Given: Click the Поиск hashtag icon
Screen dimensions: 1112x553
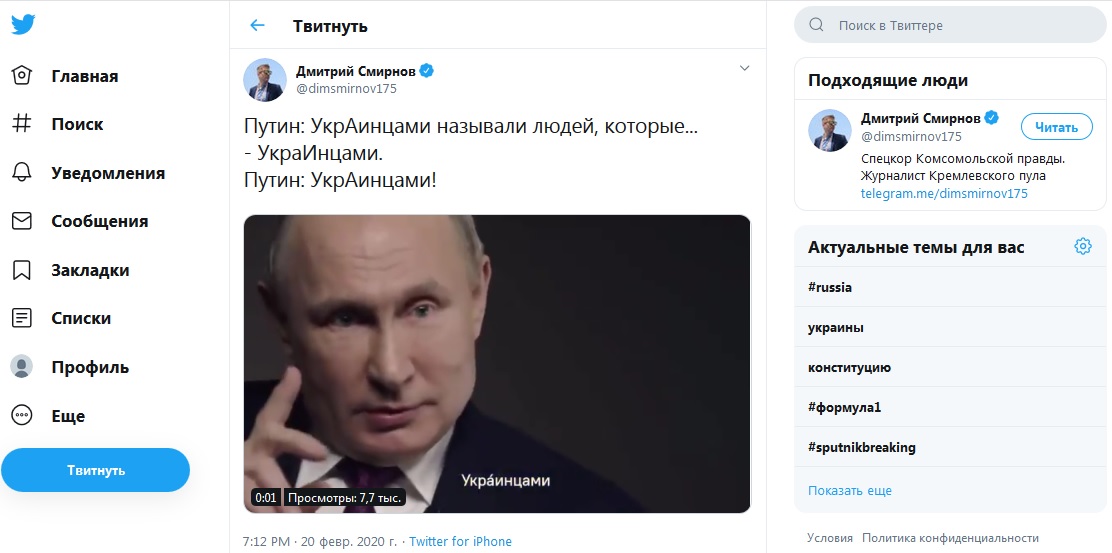Looking at the screenshot, I should [22, 124].
